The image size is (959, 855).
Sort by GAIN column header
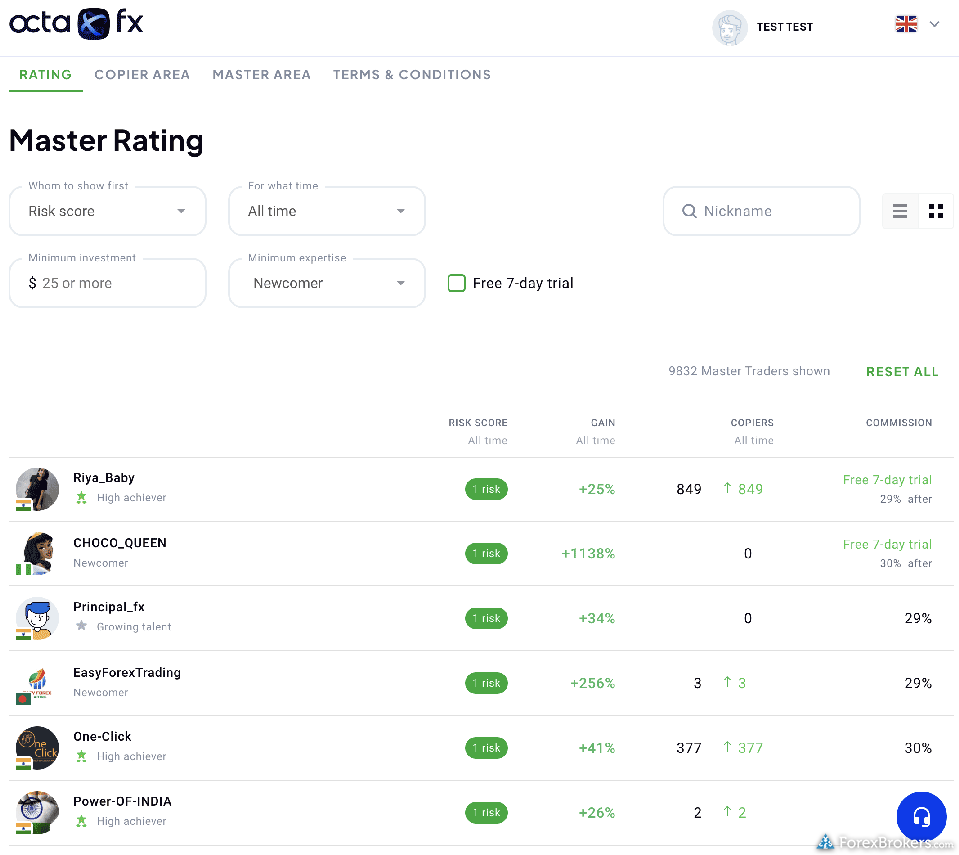tap(602, 423)
